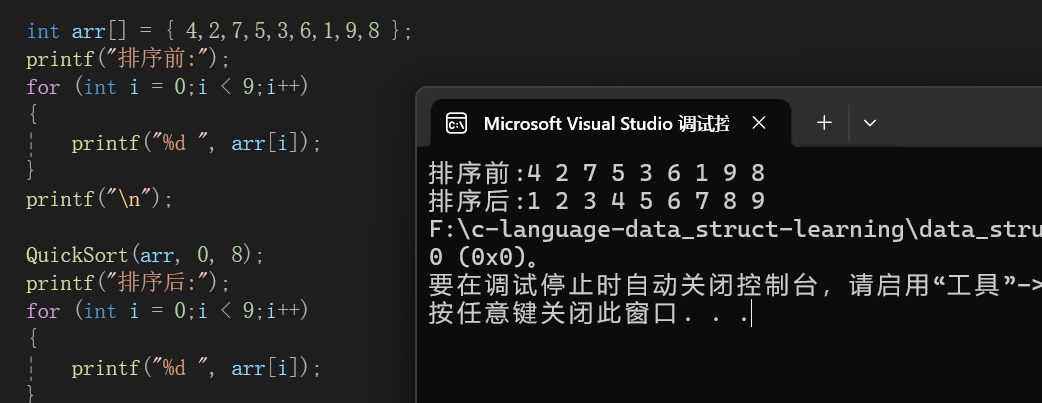The image size is (1042, 403).
Task: Expand the terminal profile dropdown chevron
Action: pos(869,123)
